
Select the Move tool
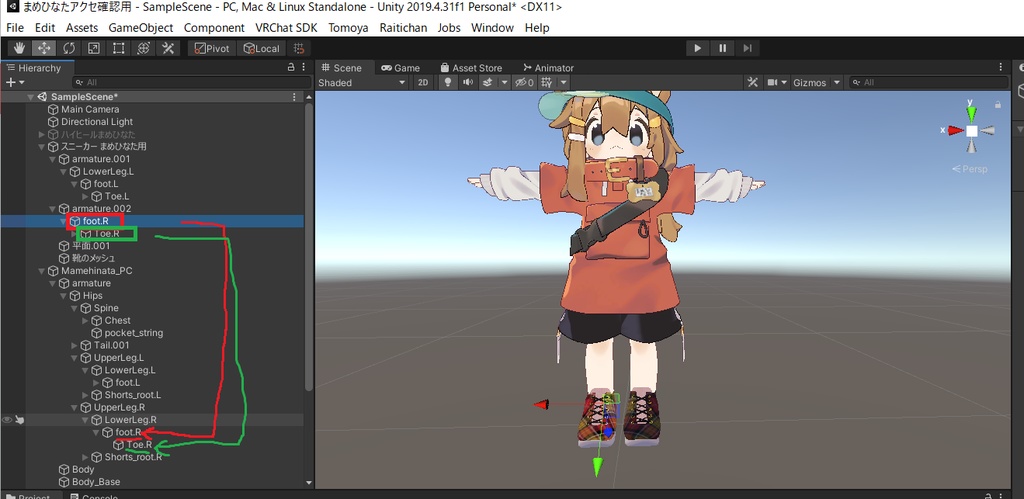coord(44,48)
